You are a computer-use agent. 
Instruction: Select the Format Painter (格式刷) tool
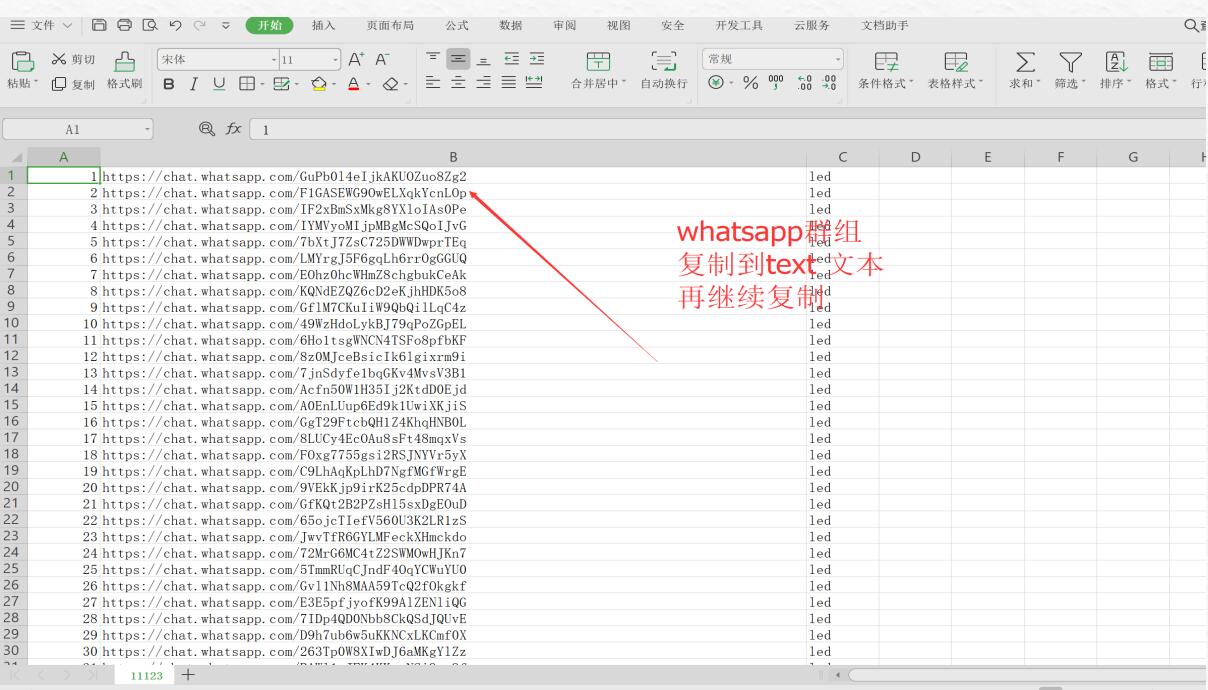125,71
